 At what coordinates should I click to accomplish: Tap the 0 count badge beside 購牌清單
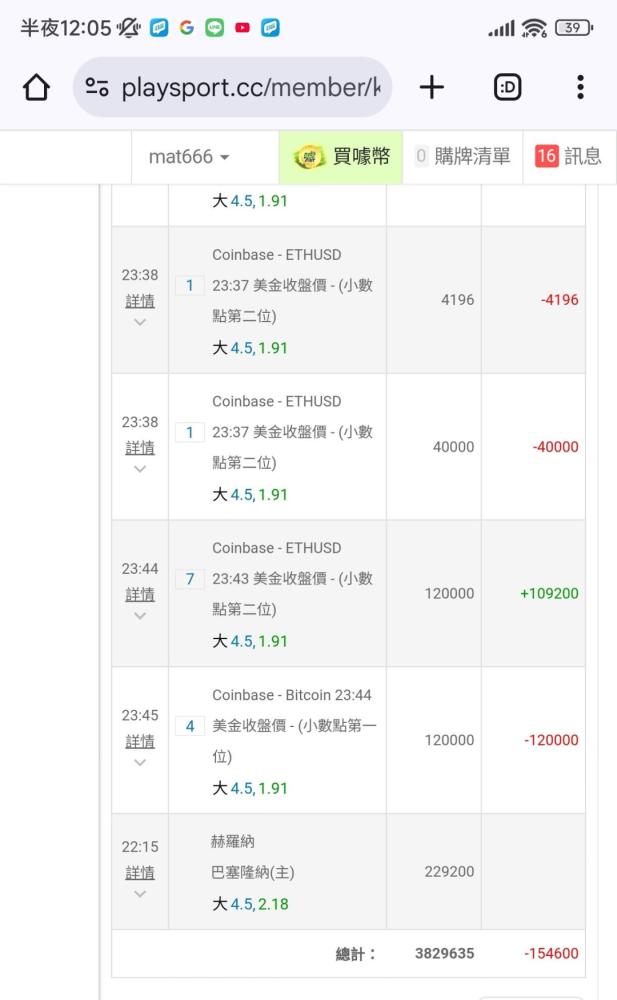click(421, 156)
